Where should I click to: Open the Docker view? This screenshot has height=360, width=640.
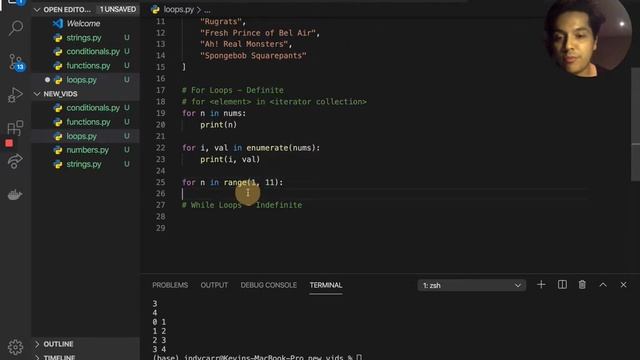pyautogui.click(x=15, y=195)
